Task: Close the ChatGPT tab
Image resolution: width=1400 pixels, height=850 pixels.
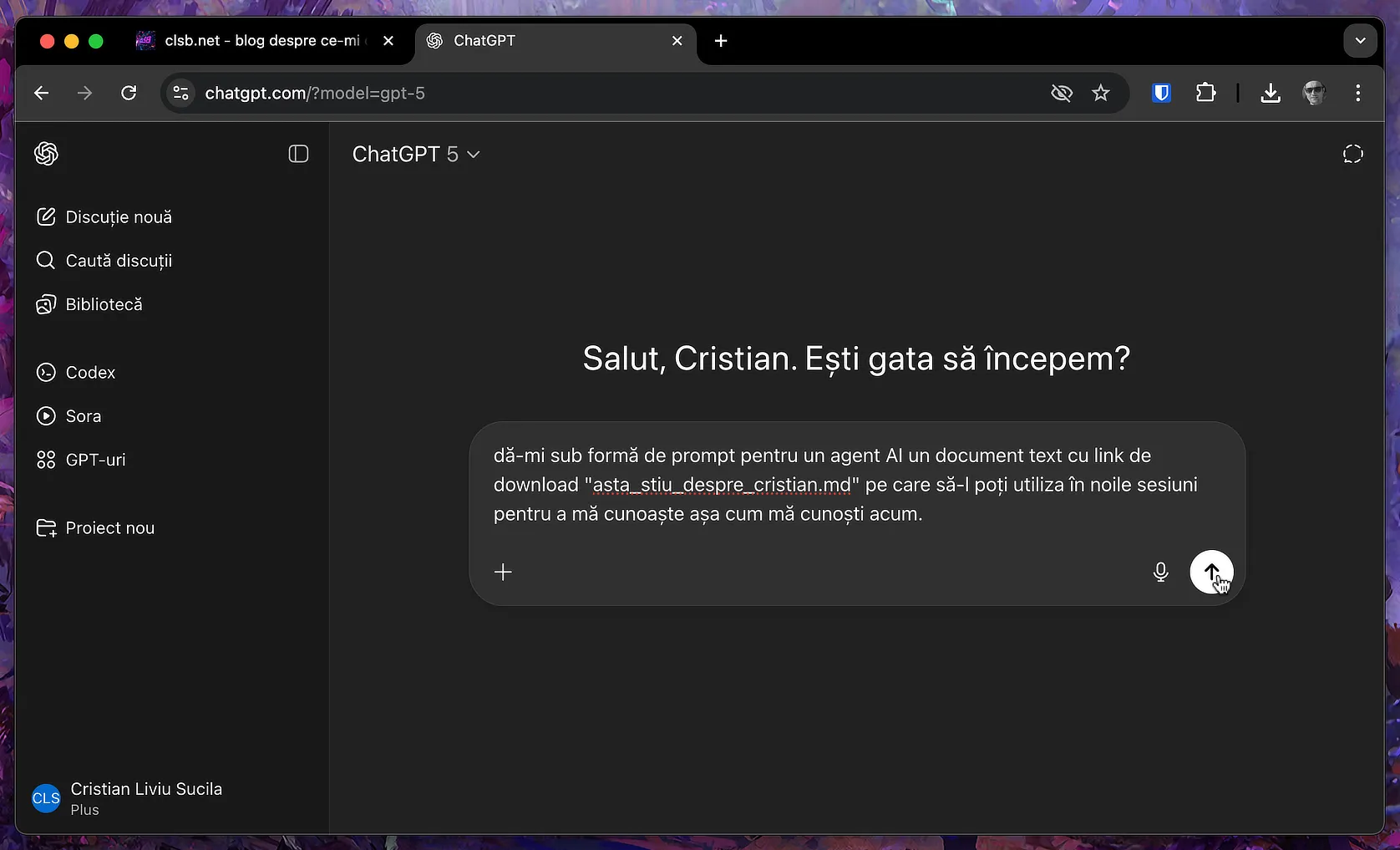Action: (677, 41)
